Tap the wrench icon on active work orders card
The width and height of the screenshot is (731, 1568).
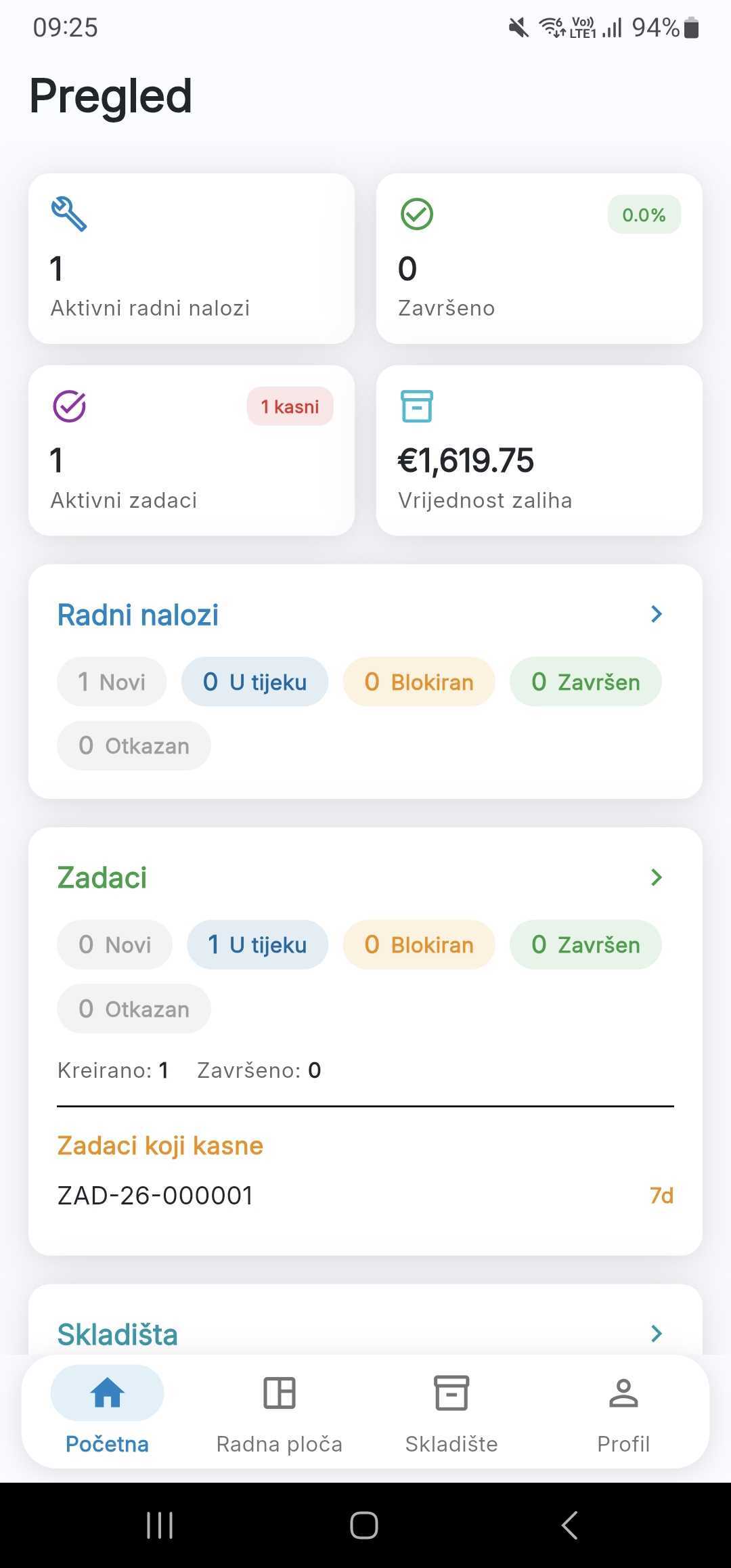click(x=69, y=214)
